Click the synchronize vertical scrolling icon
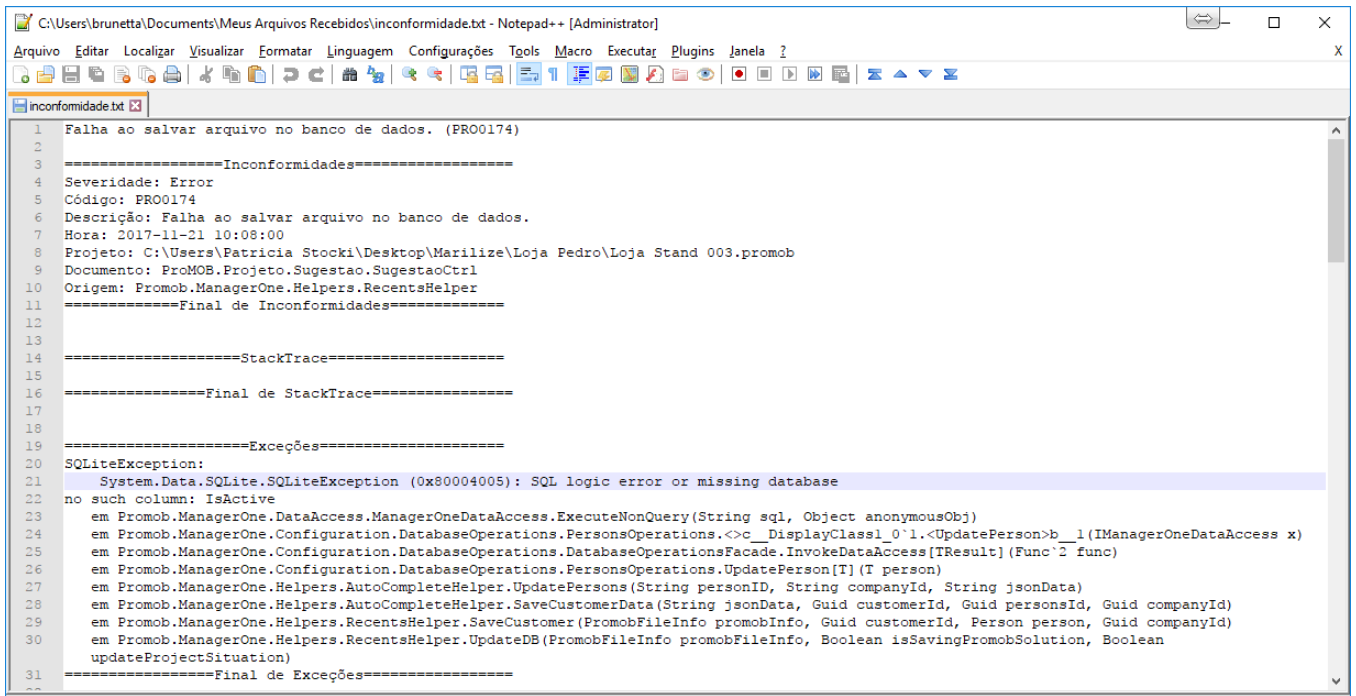Viewport: 1356px width, 696px height. [x=468, y=74]
